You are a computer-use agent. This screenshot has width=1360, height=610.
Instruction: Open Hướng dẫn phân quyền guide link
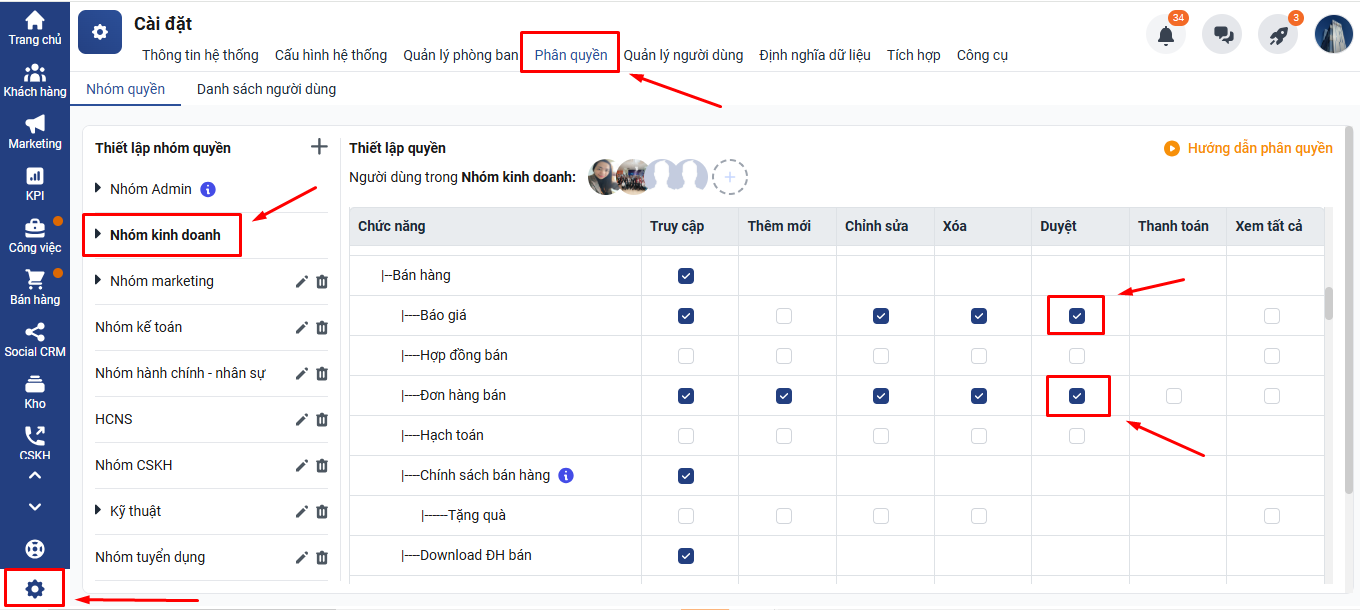click(1248, 148)
